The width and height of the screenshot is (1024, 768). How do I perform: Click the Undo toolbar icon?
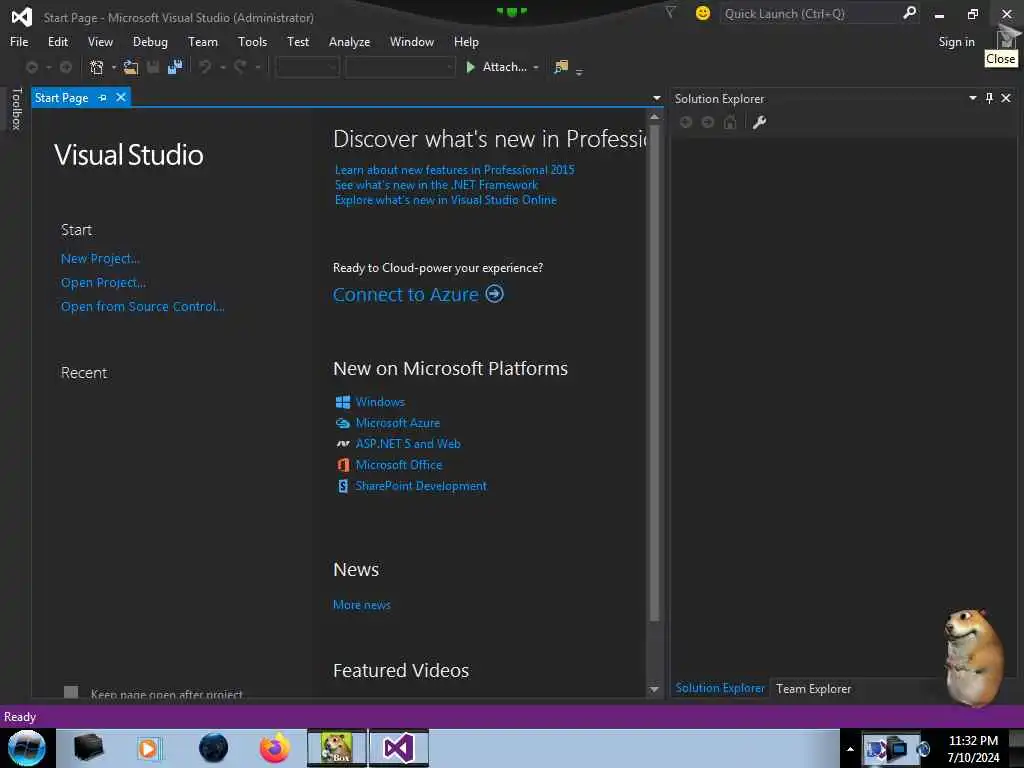[x=205, y=67]
